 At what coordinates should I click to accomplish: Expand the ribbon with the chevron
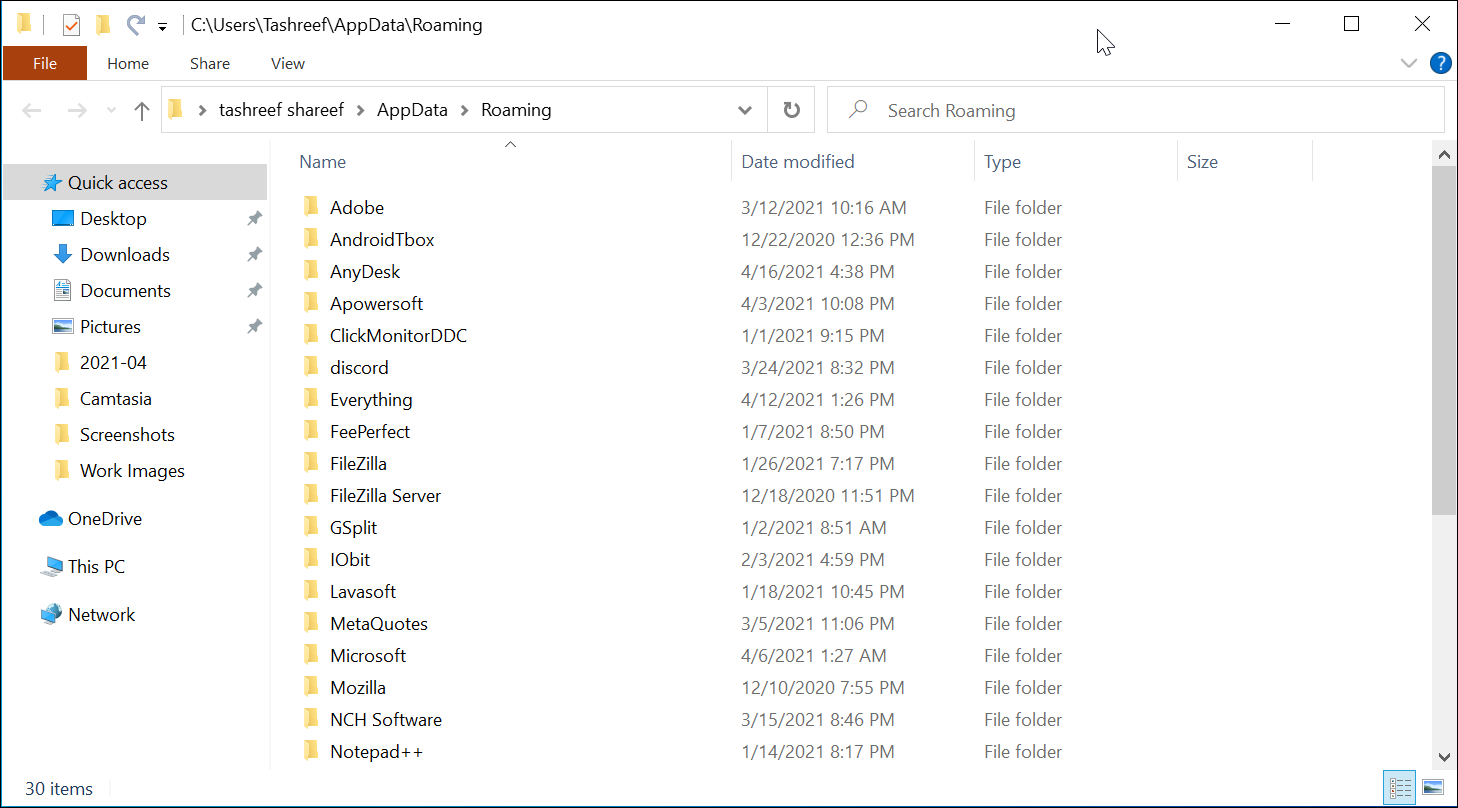tap(1409, 63)
